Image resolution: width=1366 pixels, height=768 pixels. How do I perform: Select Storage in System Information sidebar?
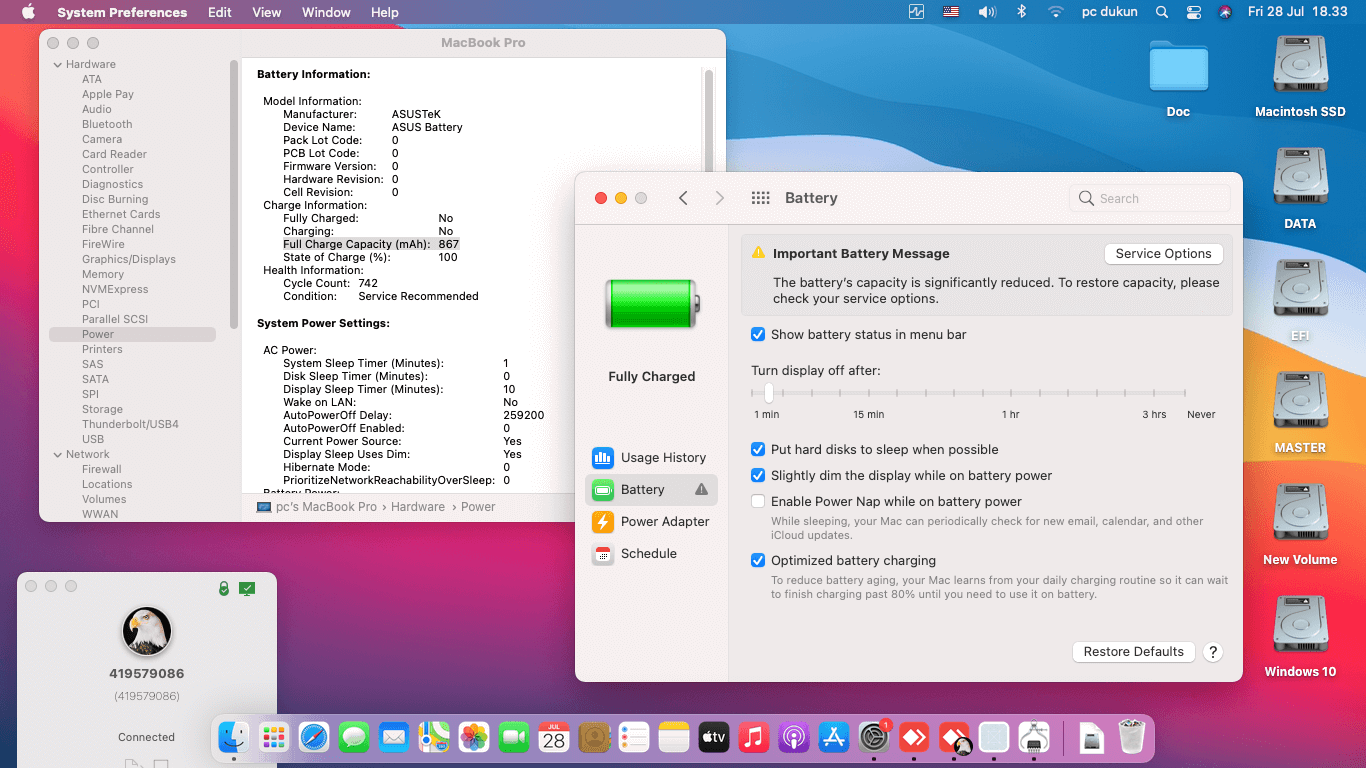click(102, 409)
